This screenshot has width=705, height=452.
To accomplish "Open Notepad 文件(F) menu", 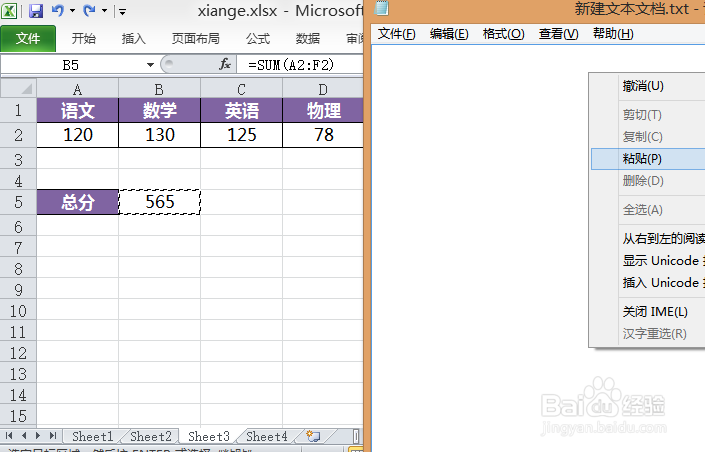I will [x=396, y=34].
